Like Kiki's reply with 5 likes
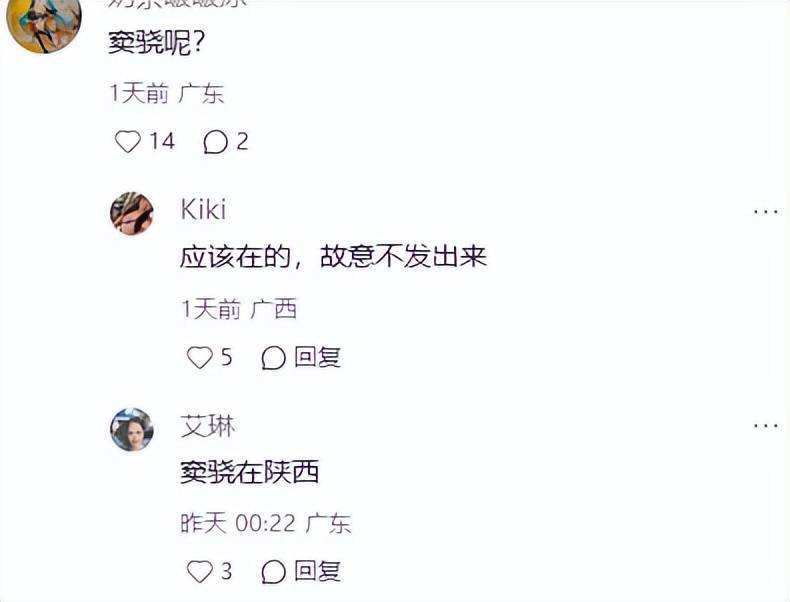This screenshot has height=602, width=790. (x=200, y=357)
